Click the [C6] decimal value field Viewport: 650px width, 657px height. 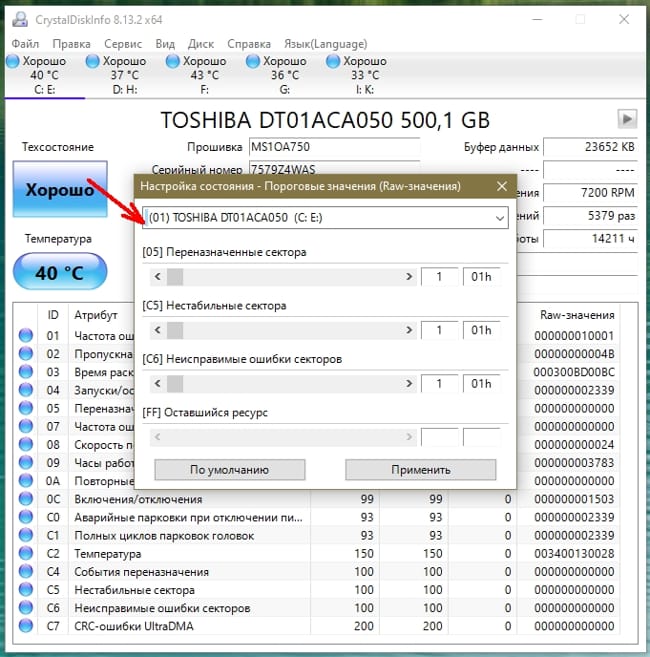(439, 383)
